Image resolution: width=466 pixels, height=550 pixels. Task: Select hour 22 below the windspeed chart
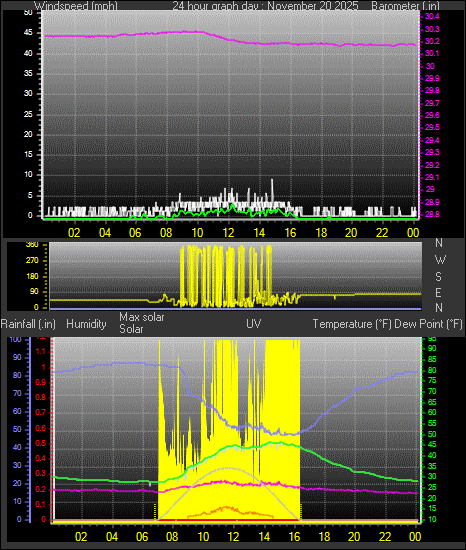coord(382,233)
